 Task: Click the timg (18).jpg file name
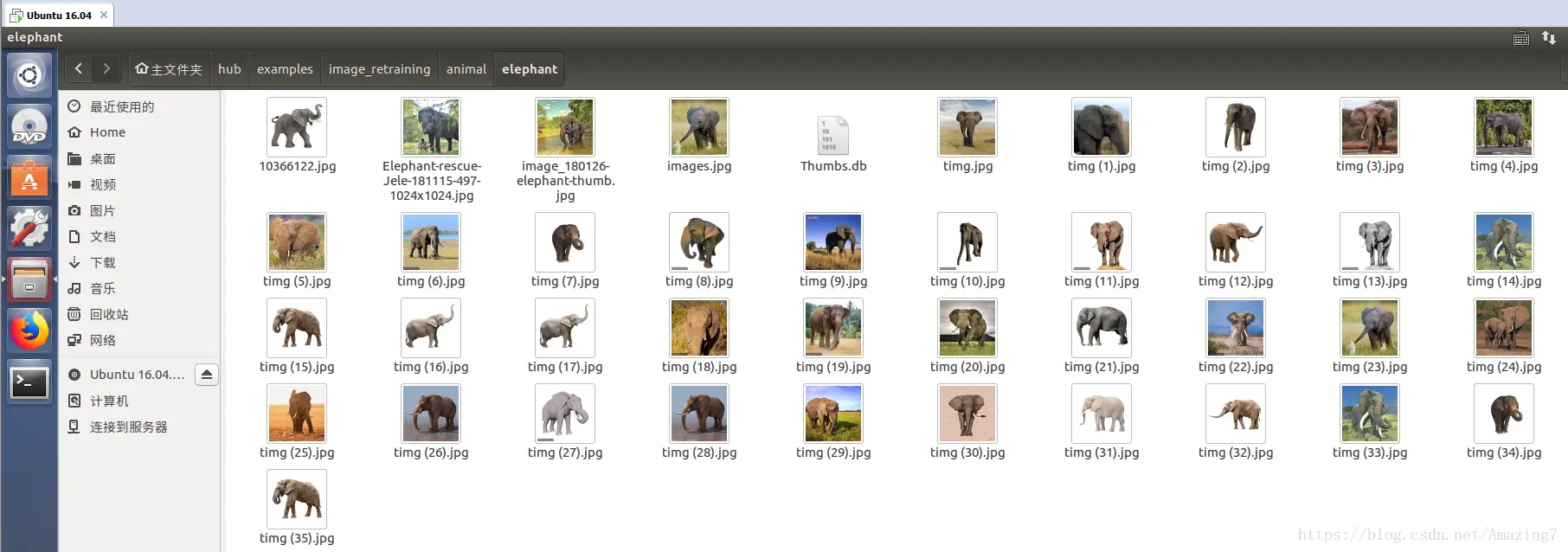(699, 367)
